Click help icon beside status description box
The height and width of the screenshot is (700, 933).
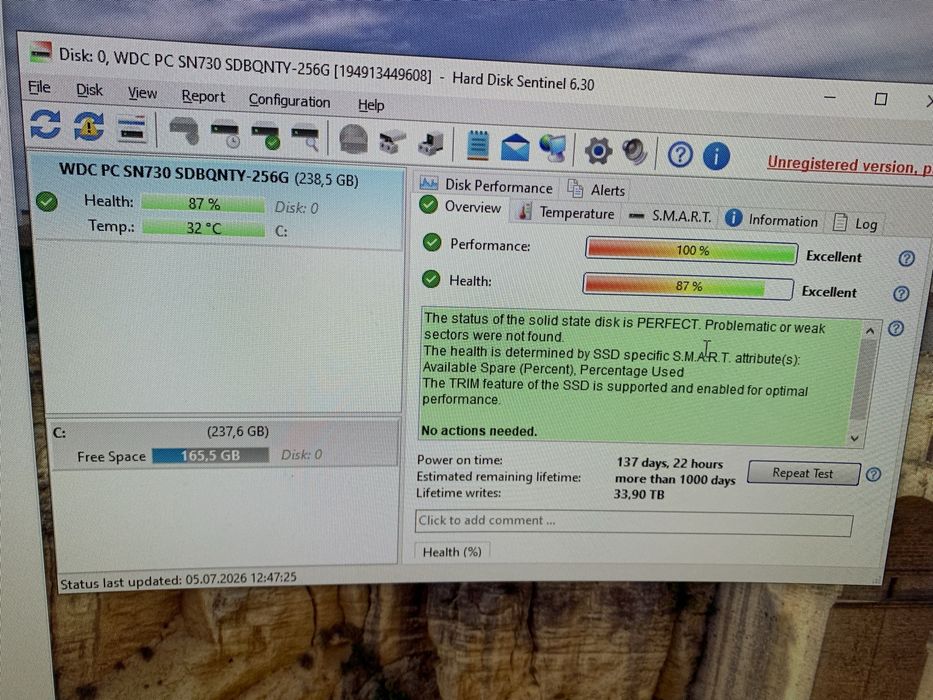pos(896,329)
